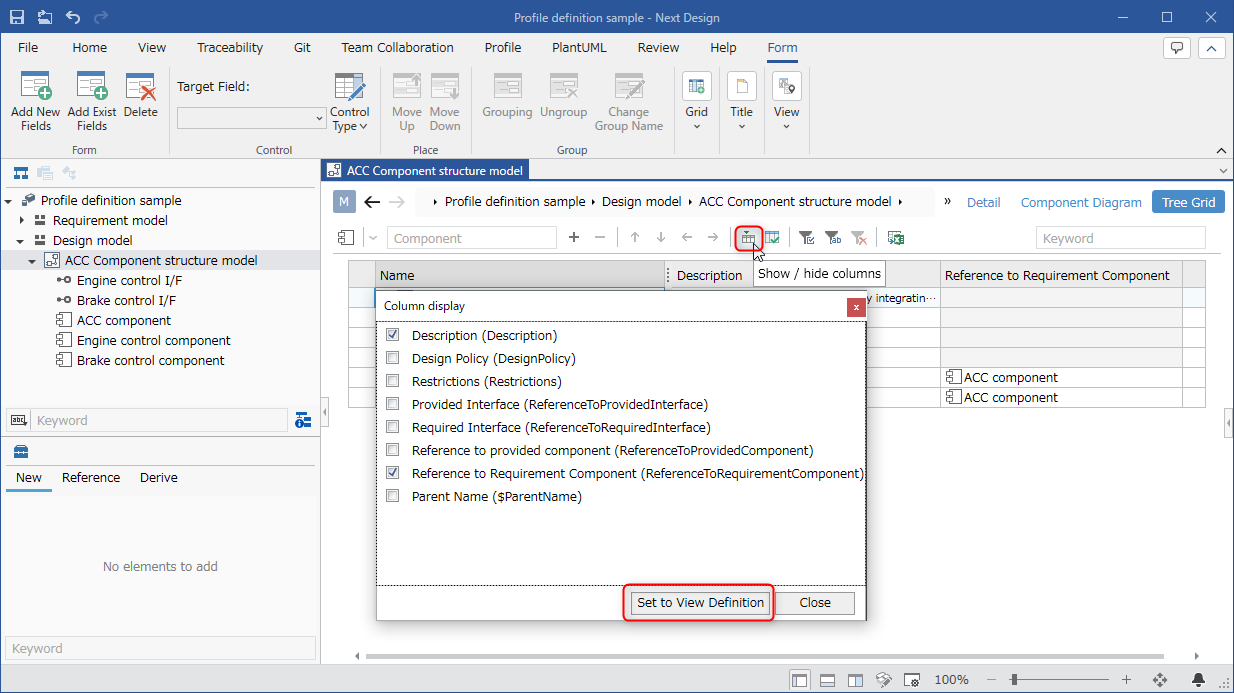Check the Restrictions checkbox
The image size is (1234, 693).
pos(393,381)
